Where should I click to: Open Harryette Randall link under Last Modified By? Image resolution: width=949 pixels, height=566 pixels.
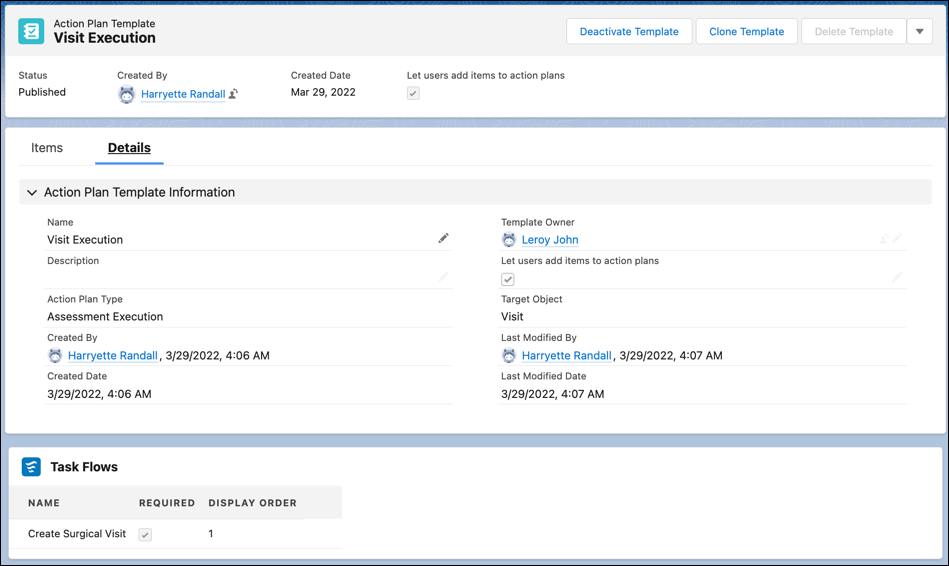[566, 355]
